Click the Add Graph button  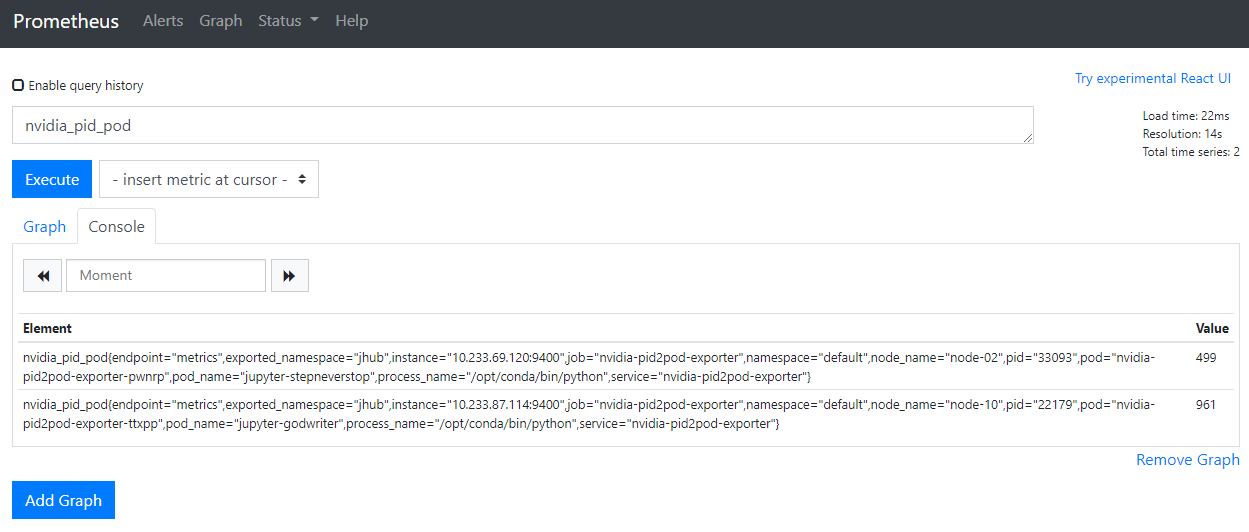(63, 500)
